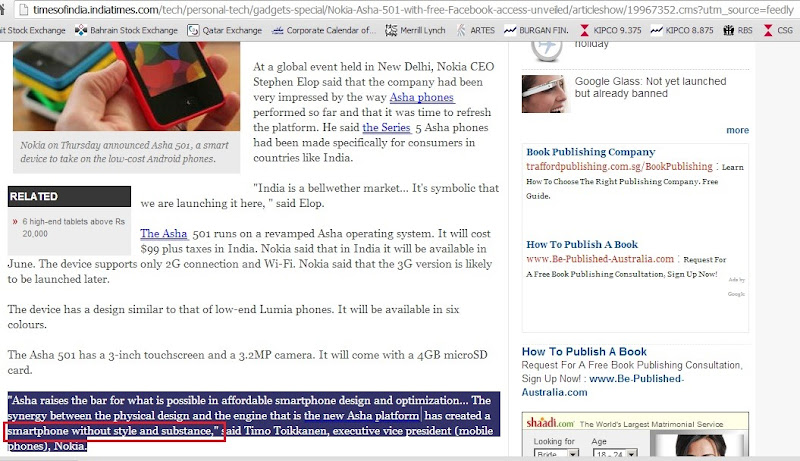
Task: Open the Merrill Lynch bookmark icon
Action: click(391, 31)
